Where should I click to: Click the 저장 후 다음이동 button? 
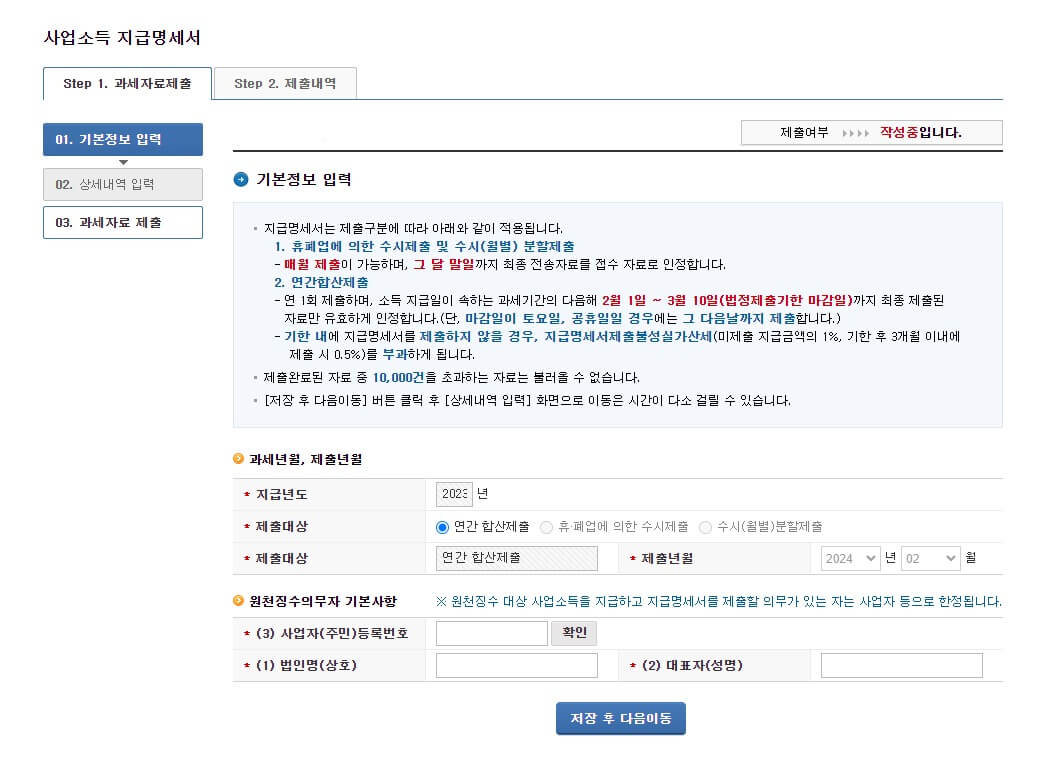[620, 718]
